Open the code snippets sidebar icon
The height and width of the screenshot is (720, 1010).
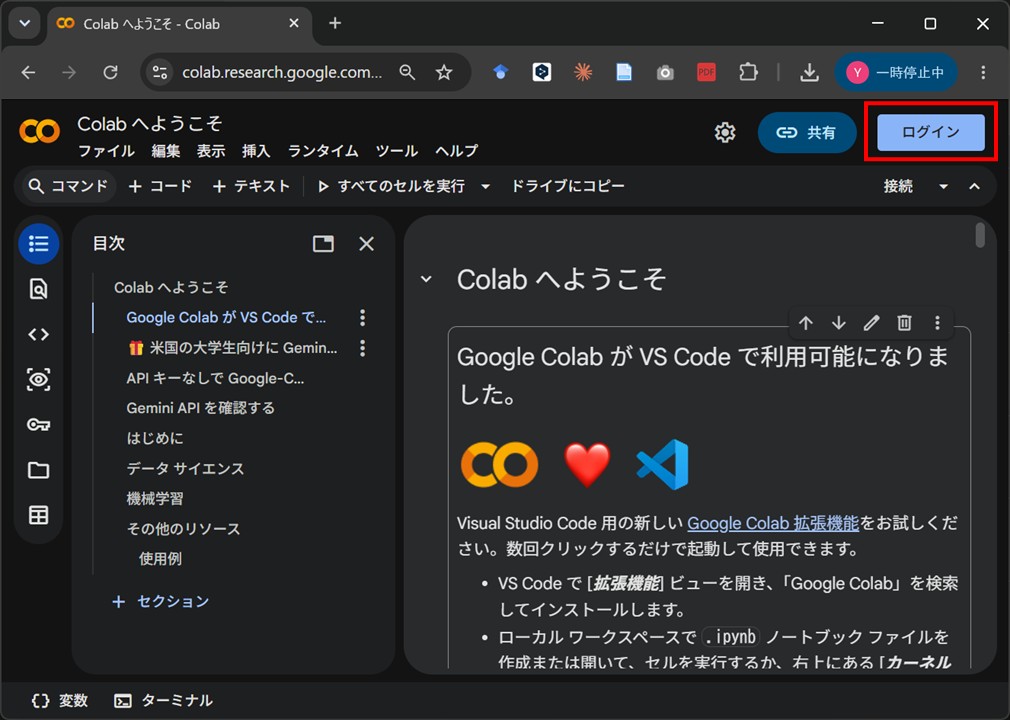39,334
